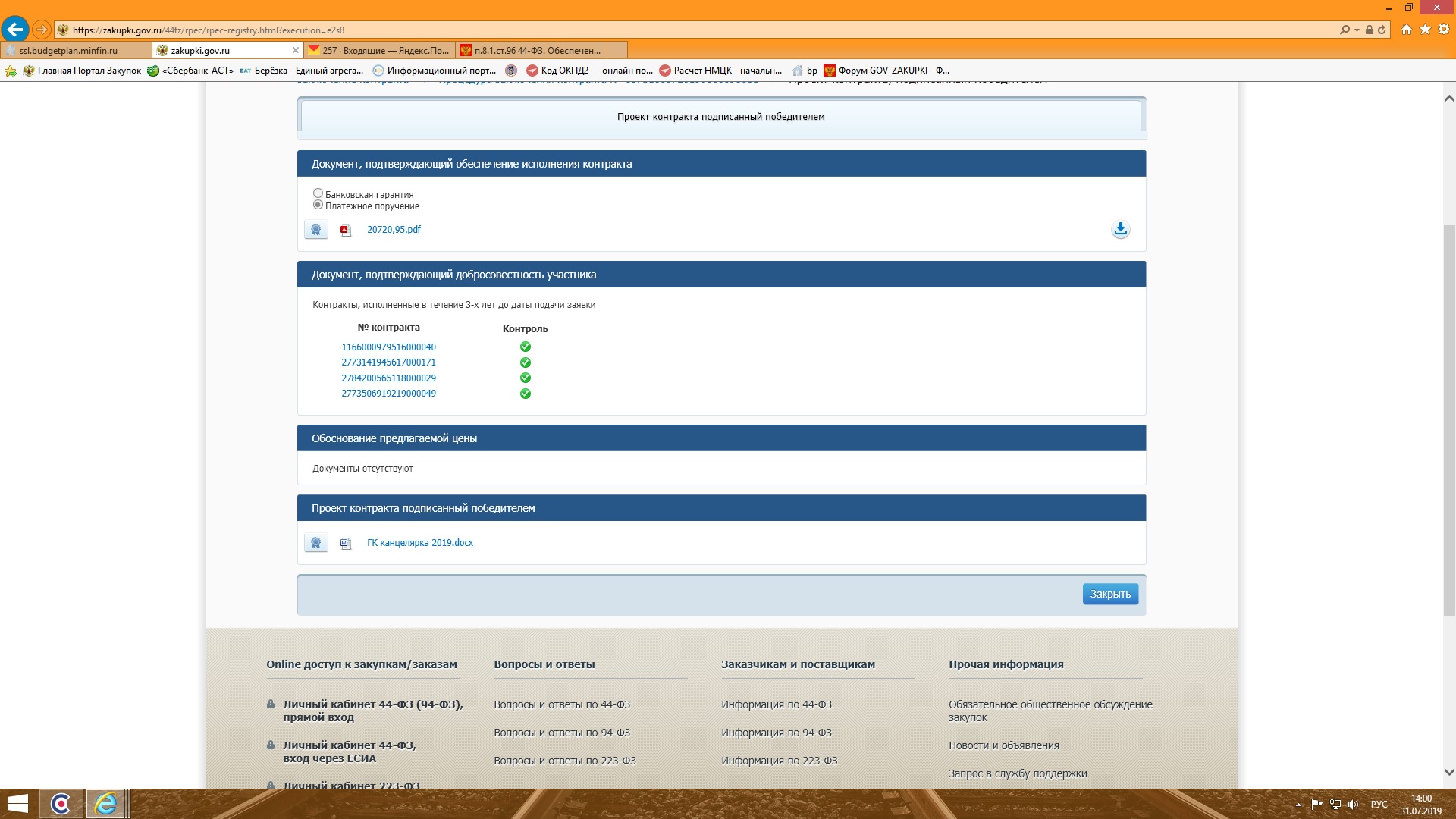Viewport: 1456px width, 819px height.
Task: Click download icon next to 20720,95.pdf
Action: pos(1120,229)
